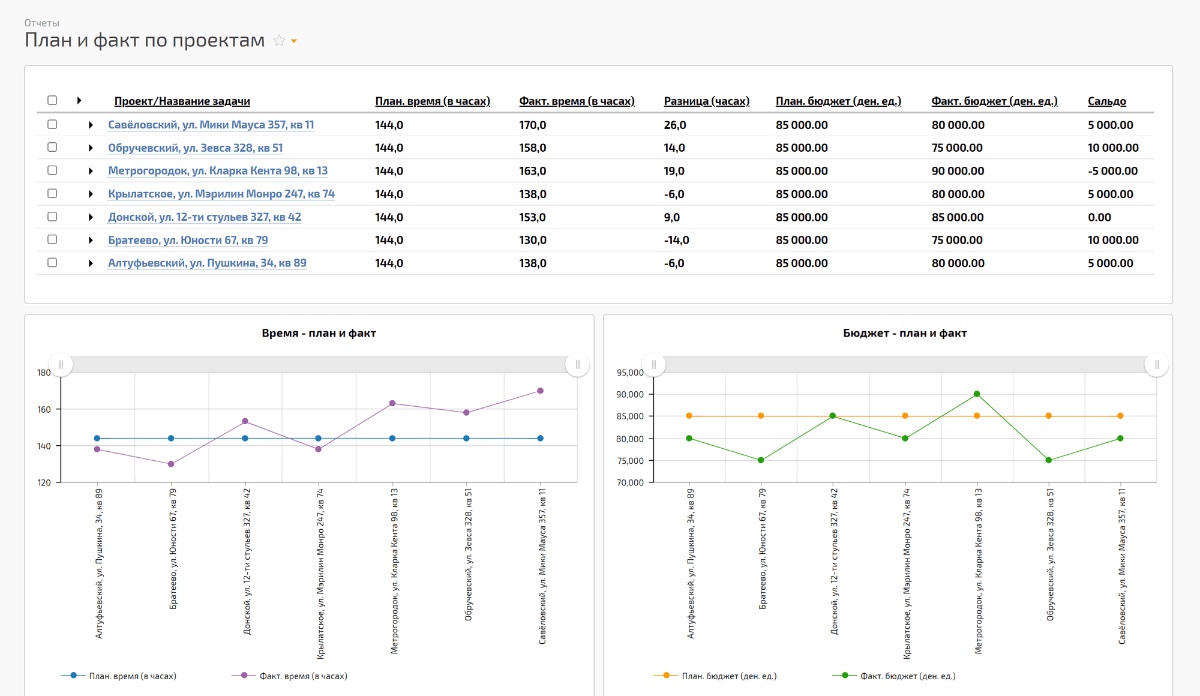Image resolution: width=1200 pixels, height=696 pixels.
Task: Sort by План. время (в часах) column
Action: tap(432, 101)
